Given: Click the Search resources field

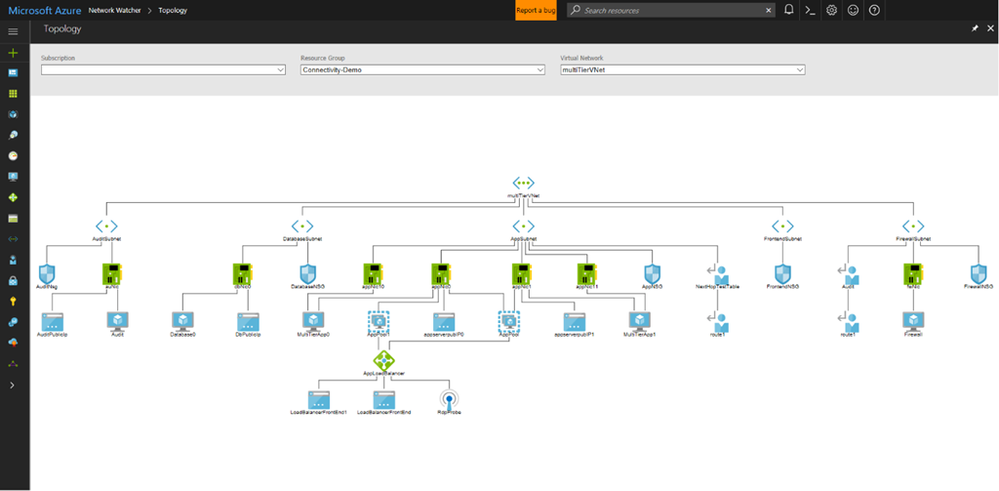Looking at the screenshot, I should coord(671,10).
